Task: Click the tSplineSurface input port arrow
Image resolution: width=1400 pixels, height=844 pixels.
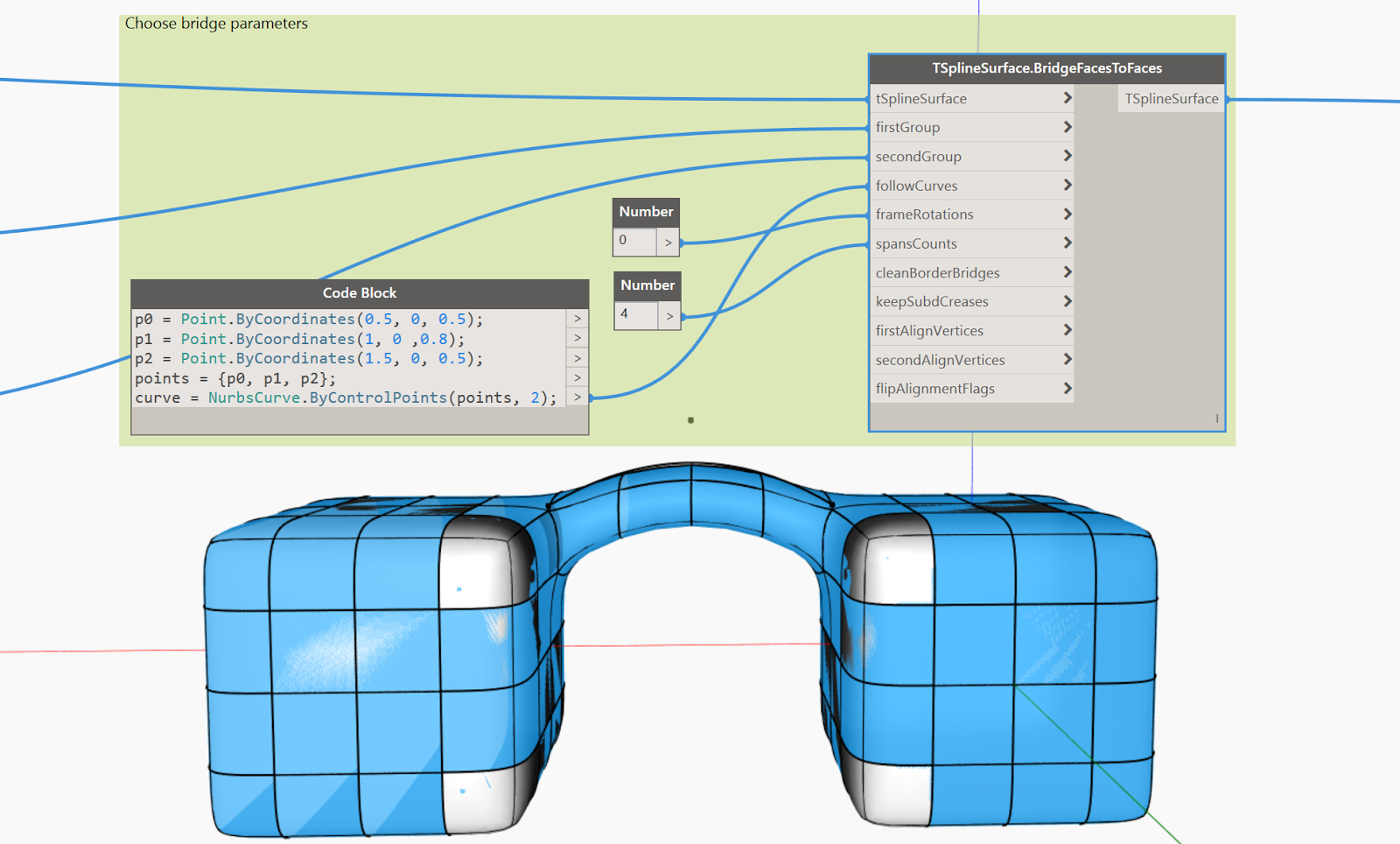Action: [1067, 98]
